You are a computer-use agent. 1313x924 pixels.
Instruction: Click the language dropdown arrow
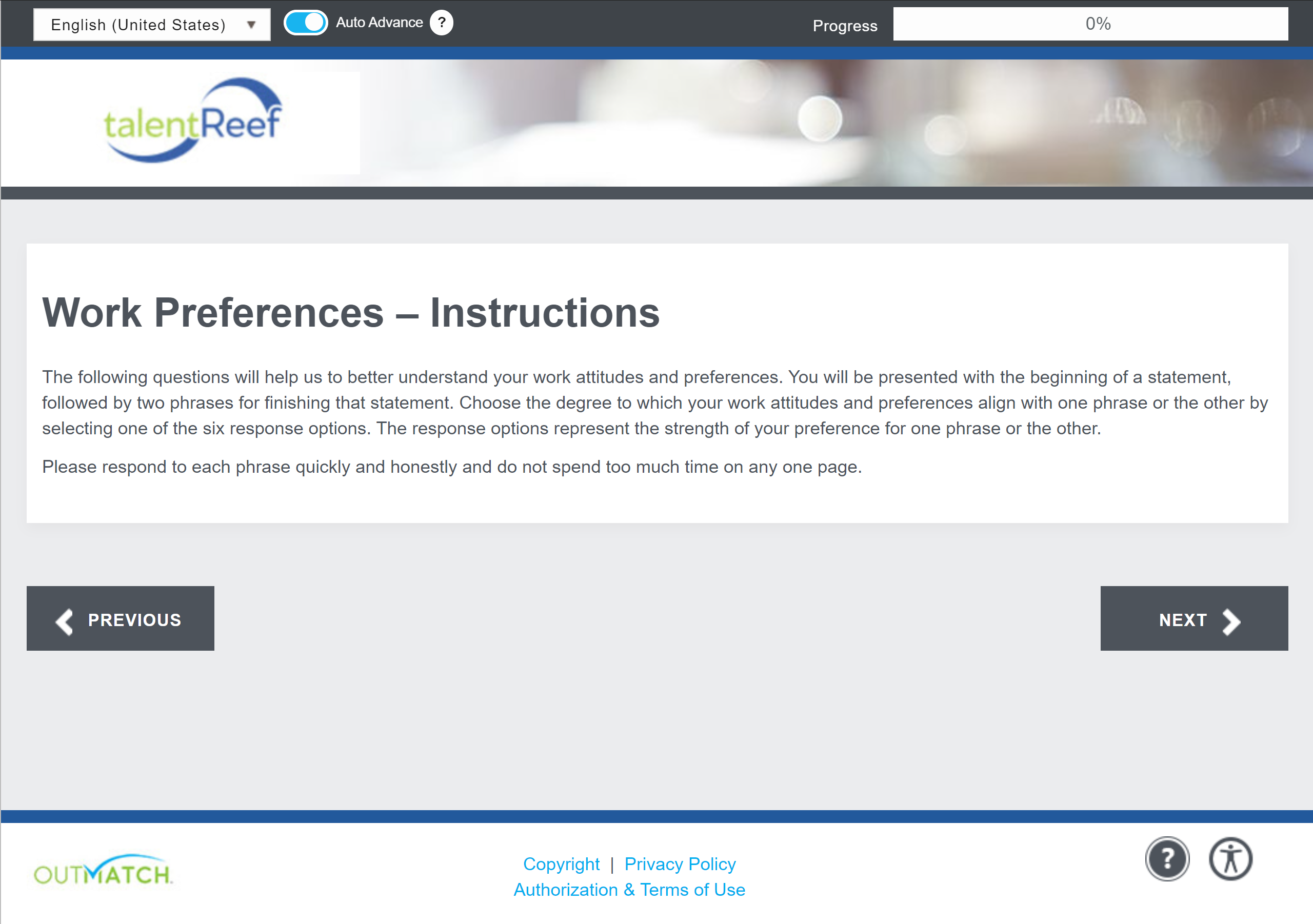(251, 25)
